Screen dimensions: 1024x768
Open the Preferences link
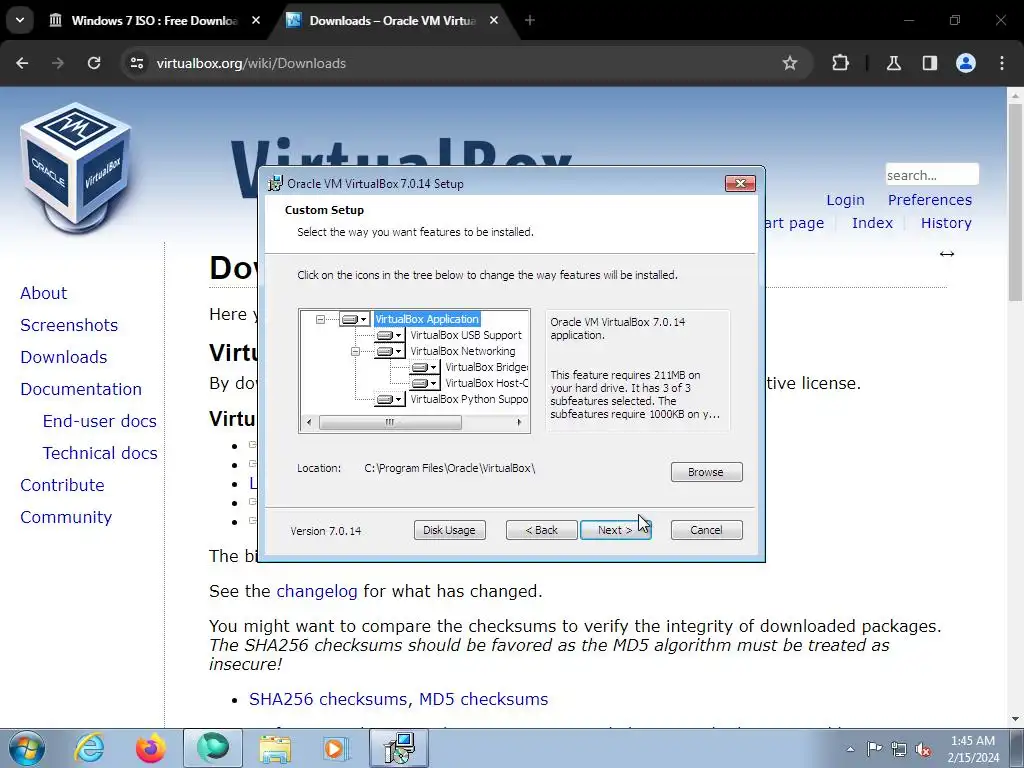929,200
